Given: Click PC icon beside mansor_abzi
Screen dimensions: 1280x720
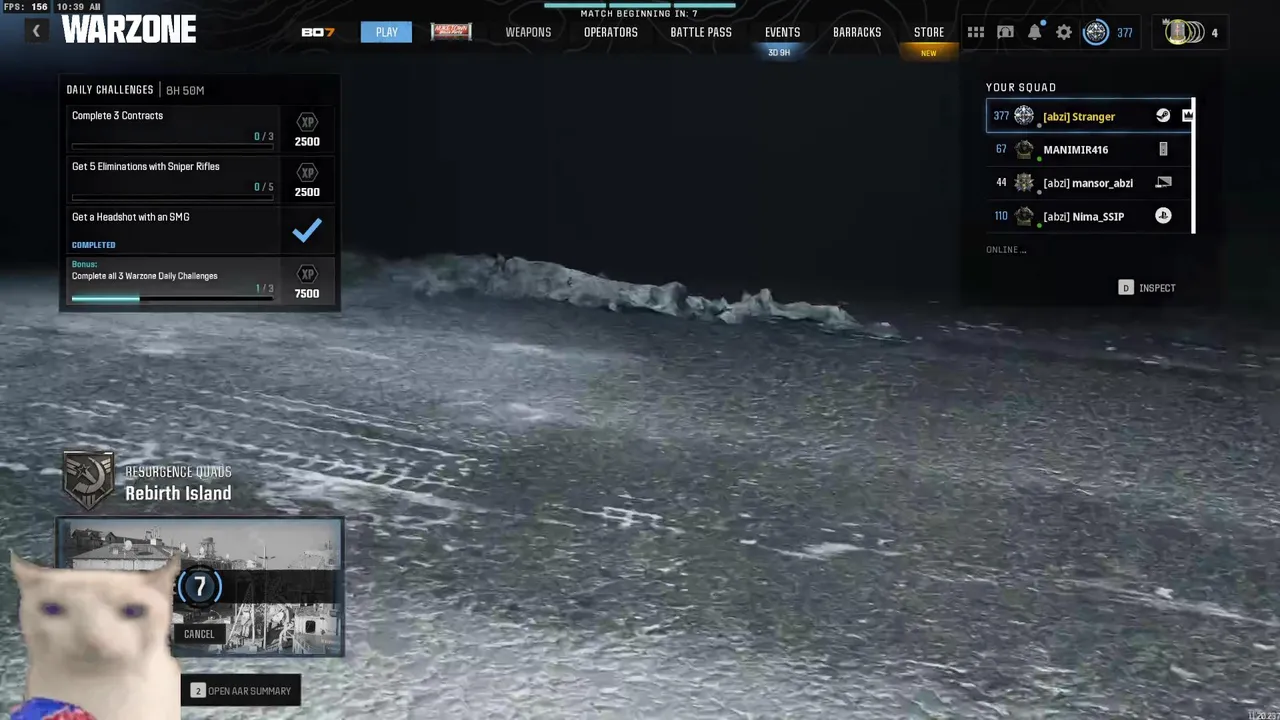Looking at the screenshot, I should 1163,182.
